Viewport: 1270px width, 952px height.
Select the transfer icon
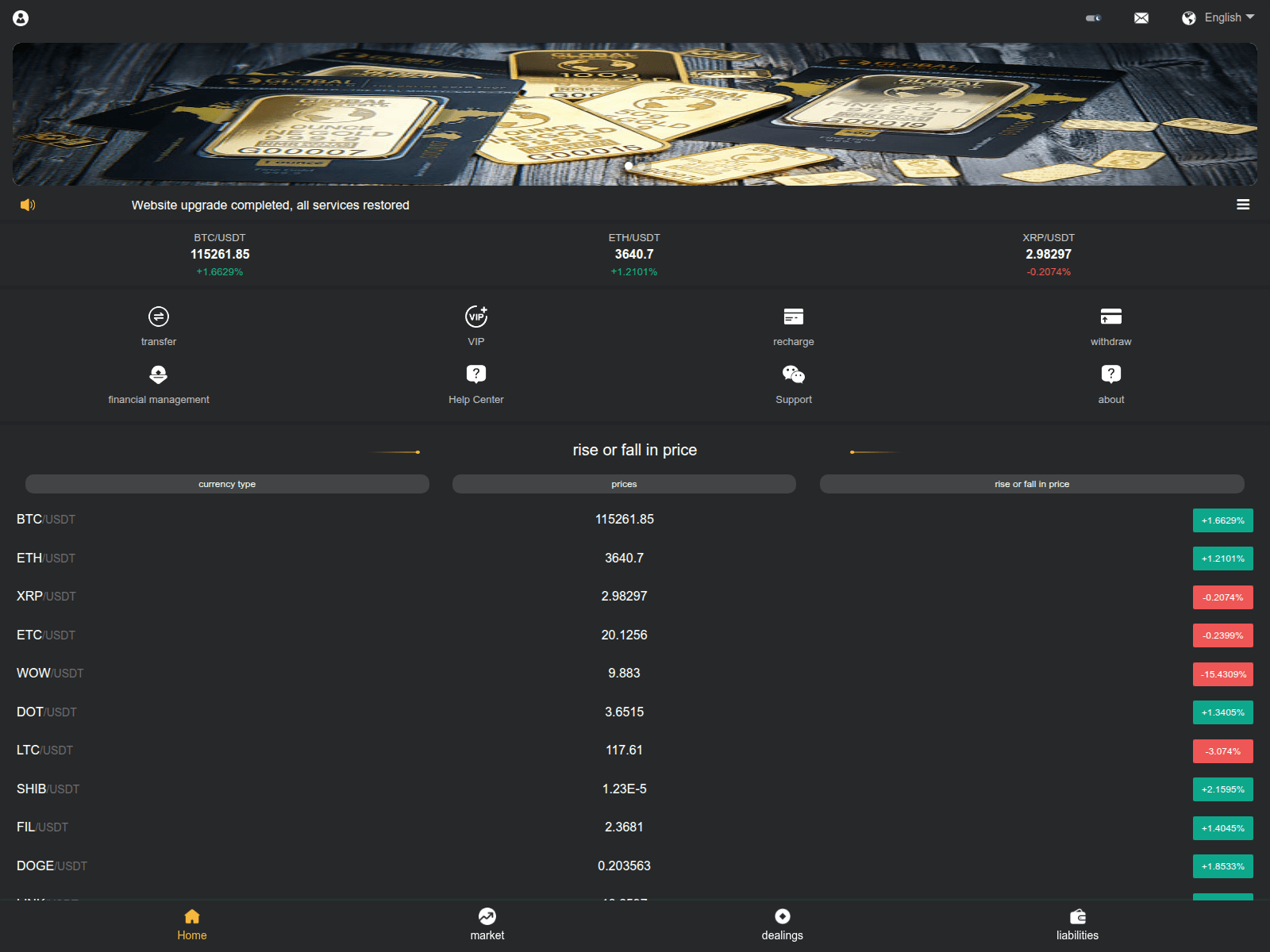point(158,316)
